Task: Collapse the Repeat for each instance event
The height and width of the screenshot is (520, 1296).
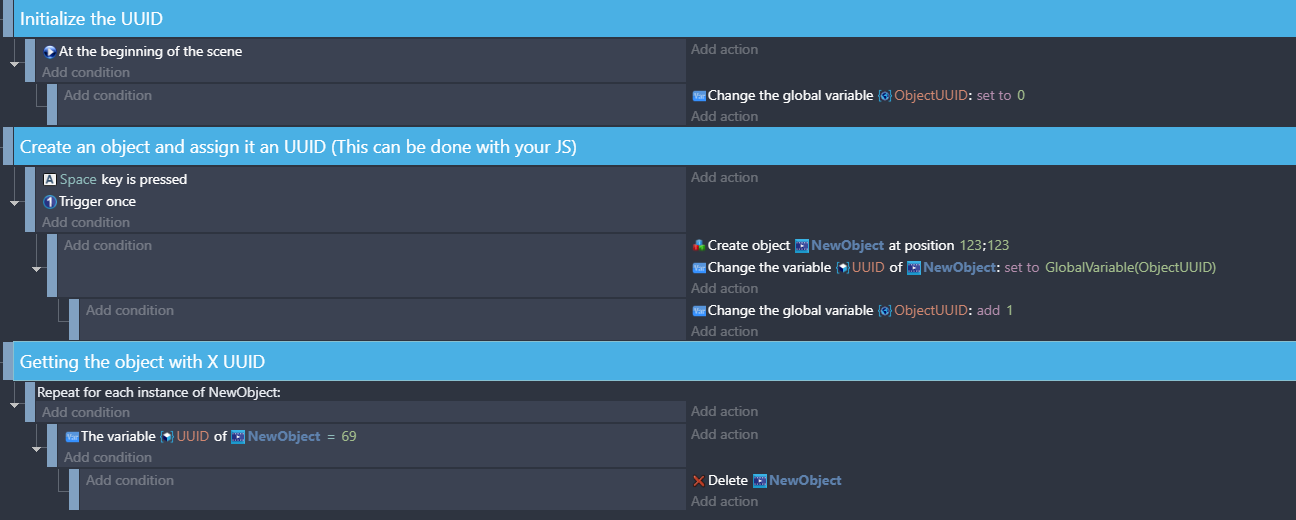Action: coord(14,404)
